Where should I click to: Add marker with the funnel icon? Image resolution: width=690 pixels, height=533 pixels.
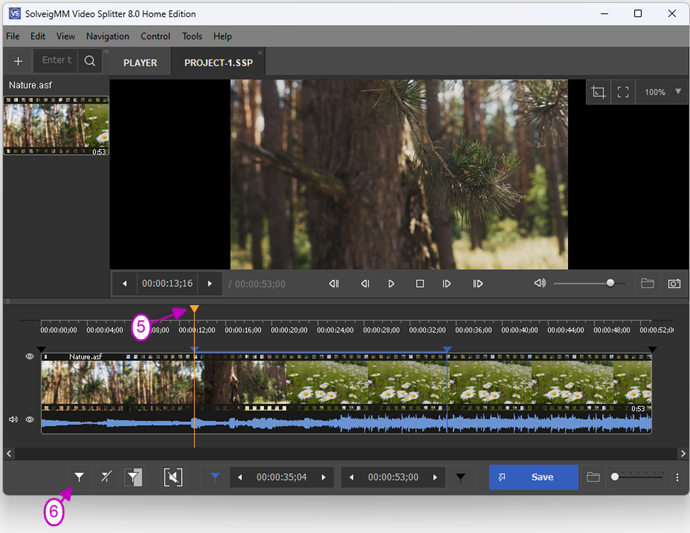tap(79, 477)
